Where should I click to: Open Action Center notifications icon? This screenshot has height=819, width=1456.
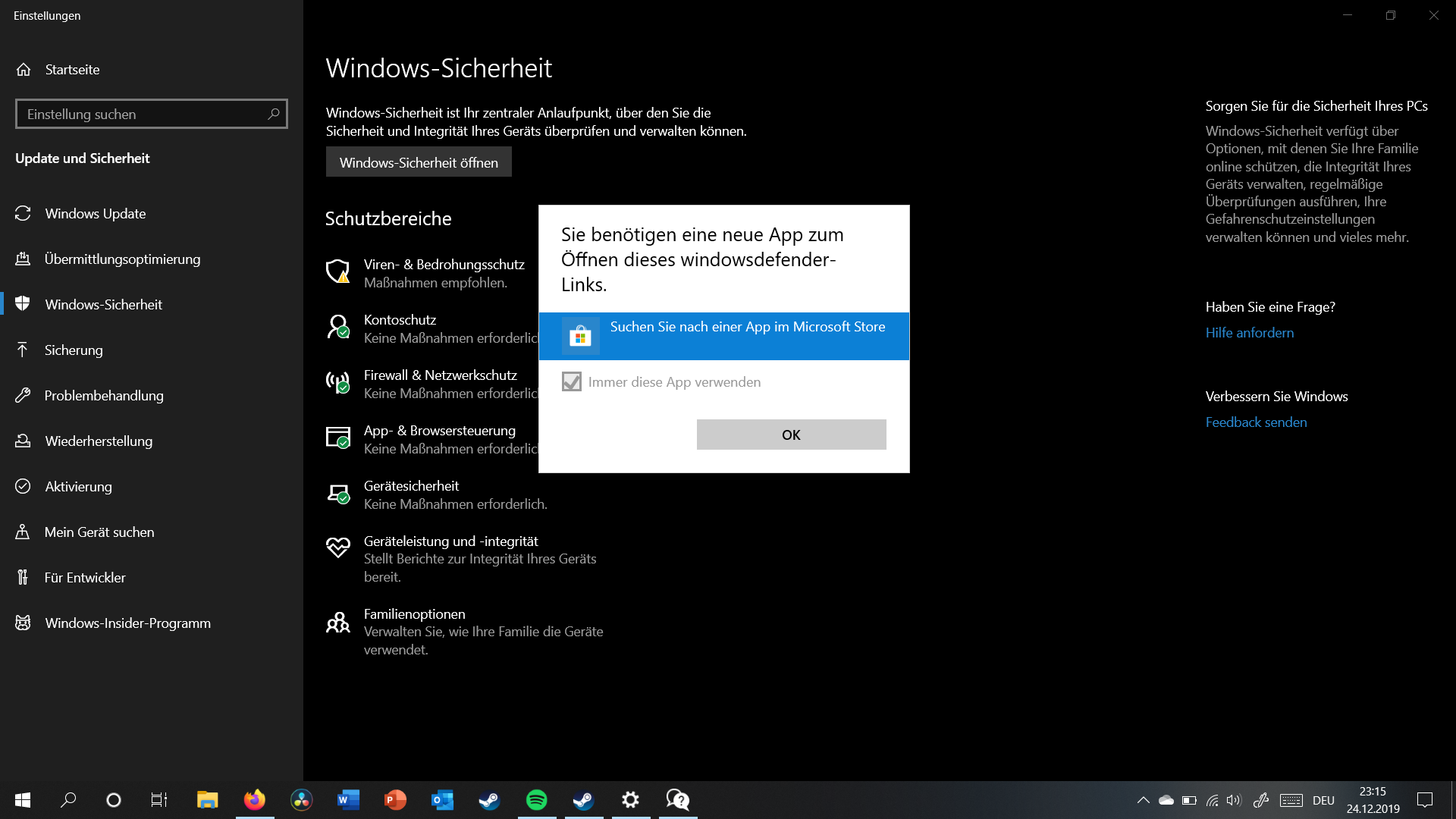[x=1425, y=800]
